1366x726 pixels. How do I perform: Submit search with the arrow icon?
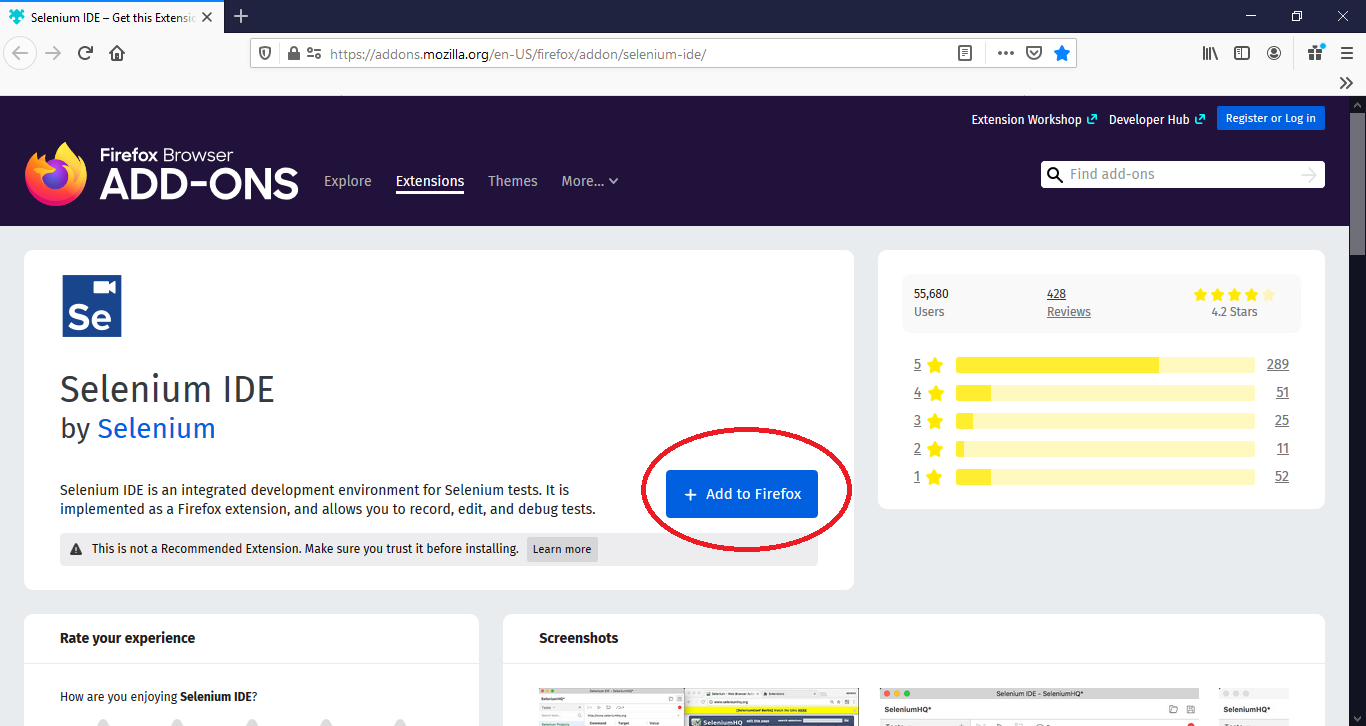[1309, 175]
